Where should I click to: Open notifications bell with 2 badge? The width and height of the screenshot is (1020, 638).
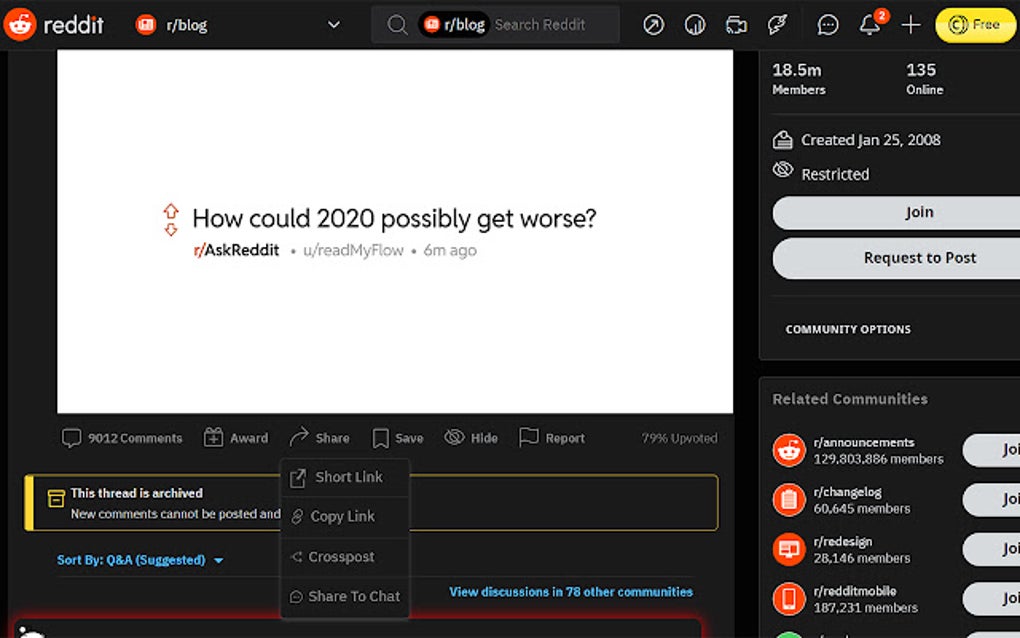(x=870, y=25)
